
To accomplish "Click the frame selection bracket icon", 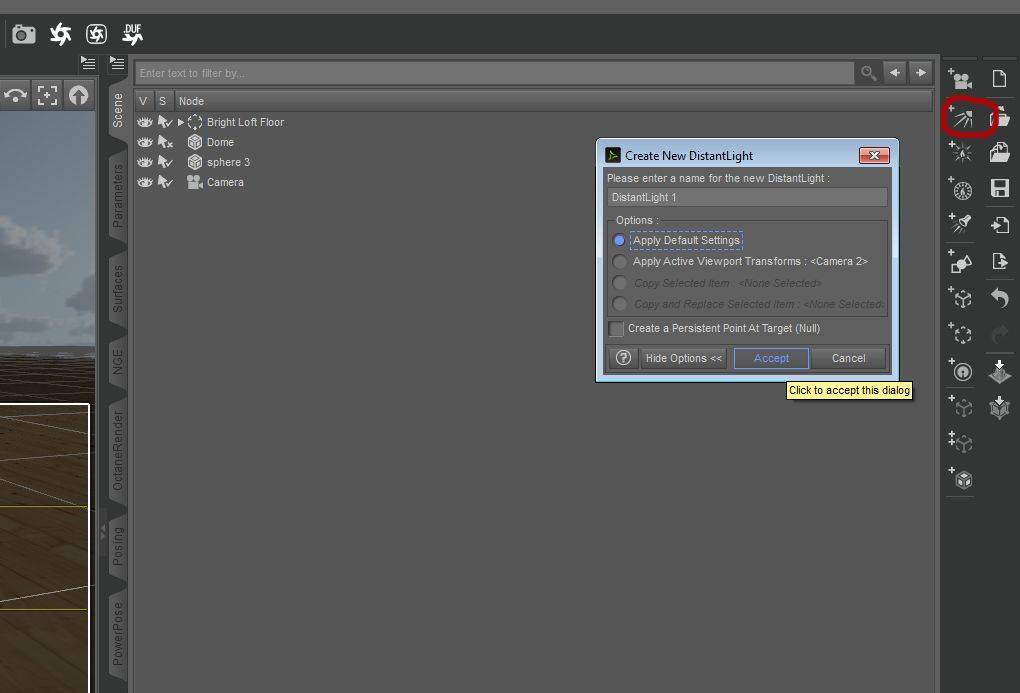I will (47, 96).
